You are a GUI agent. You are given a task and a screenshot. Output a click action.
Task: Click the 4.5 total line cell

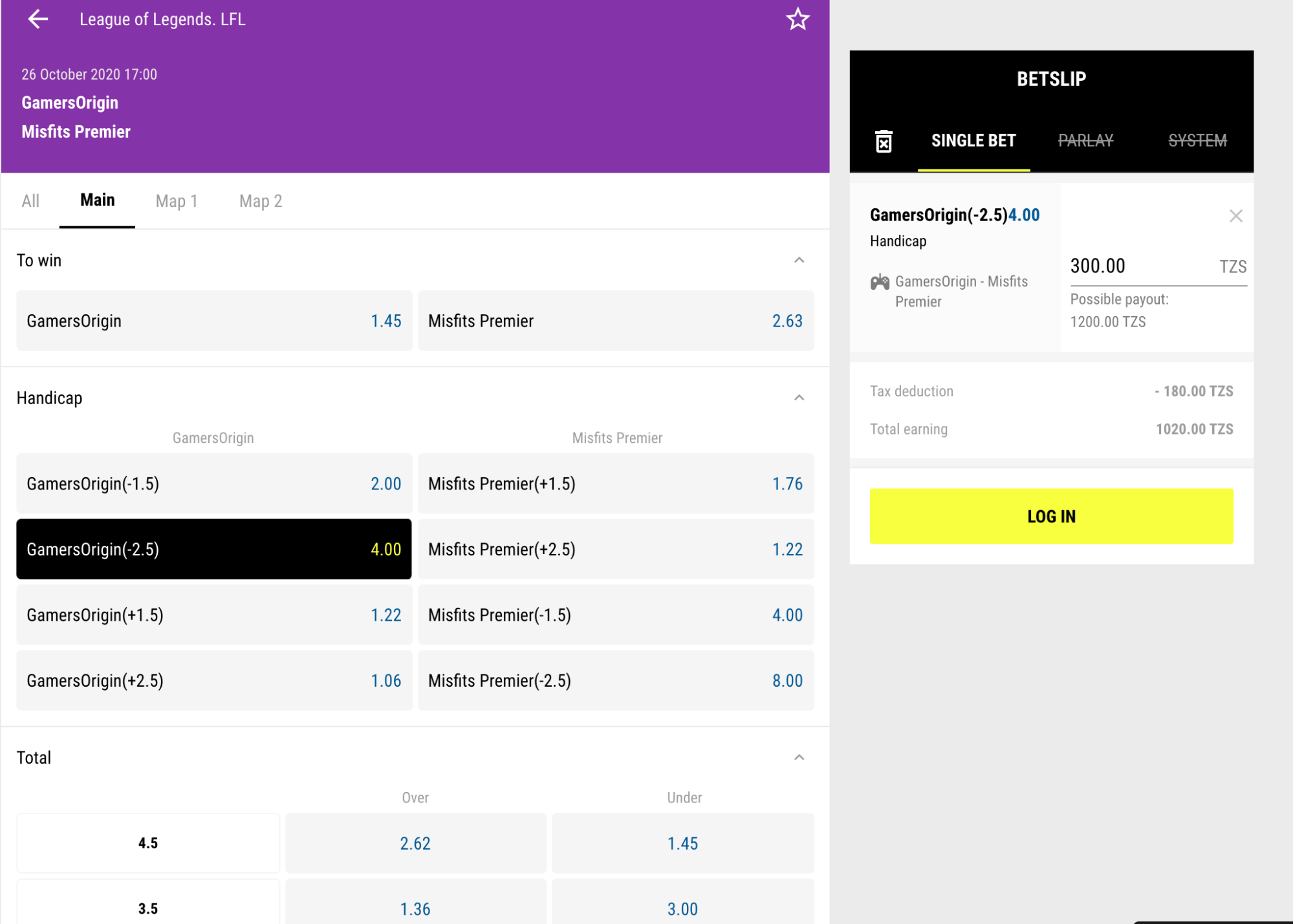click(x=148, y=843)
